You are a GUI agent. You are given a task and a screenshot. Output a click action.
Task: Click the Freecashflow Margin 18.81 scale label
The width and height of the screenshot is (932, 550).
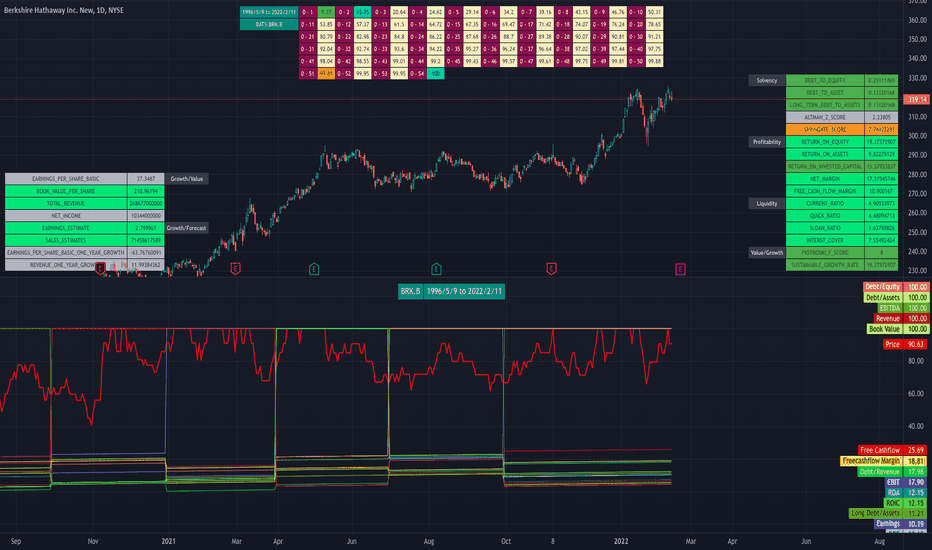tap(885, 461)
